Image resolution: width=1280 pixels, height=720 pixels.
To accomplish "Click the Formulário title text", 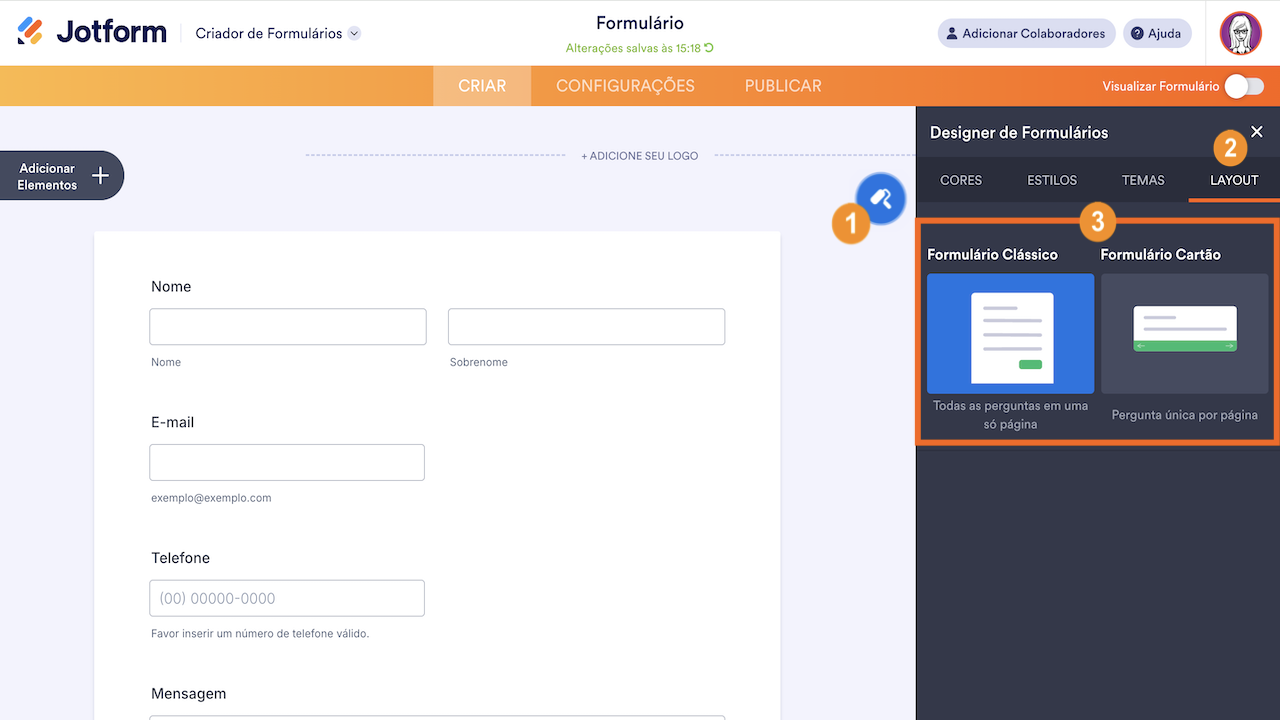I will pyautogui.click(x=640, y=23).
